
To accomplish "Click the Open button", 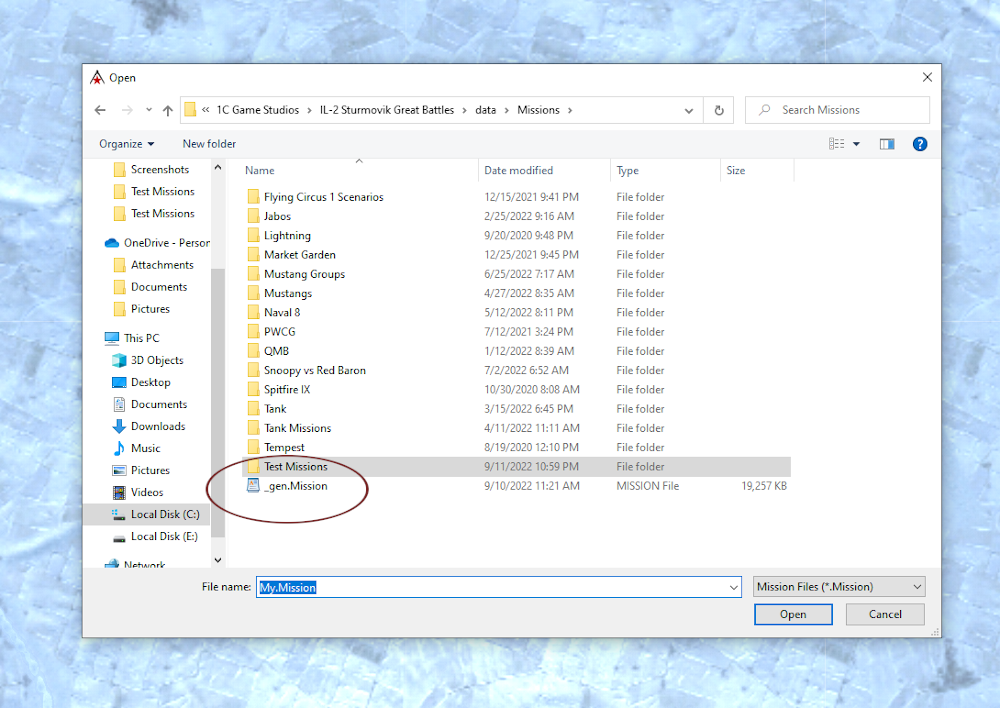I will click(793, 614).
